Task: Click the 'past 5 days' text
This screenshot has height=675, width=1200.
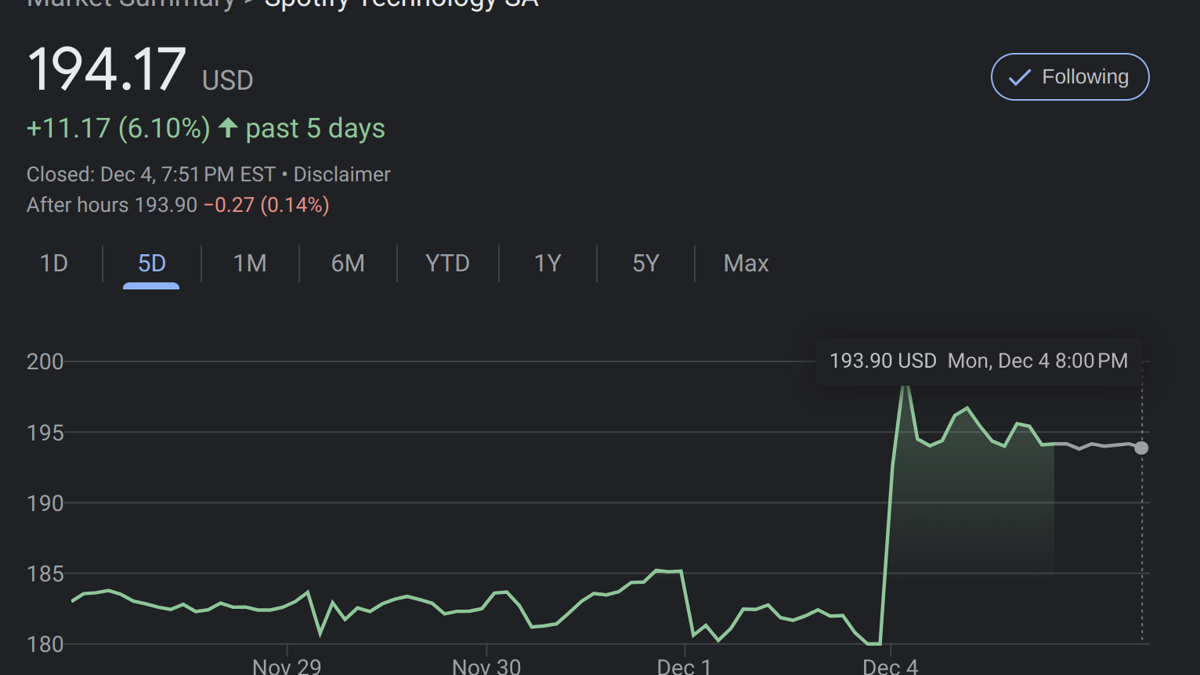Action: click(315, 129)
